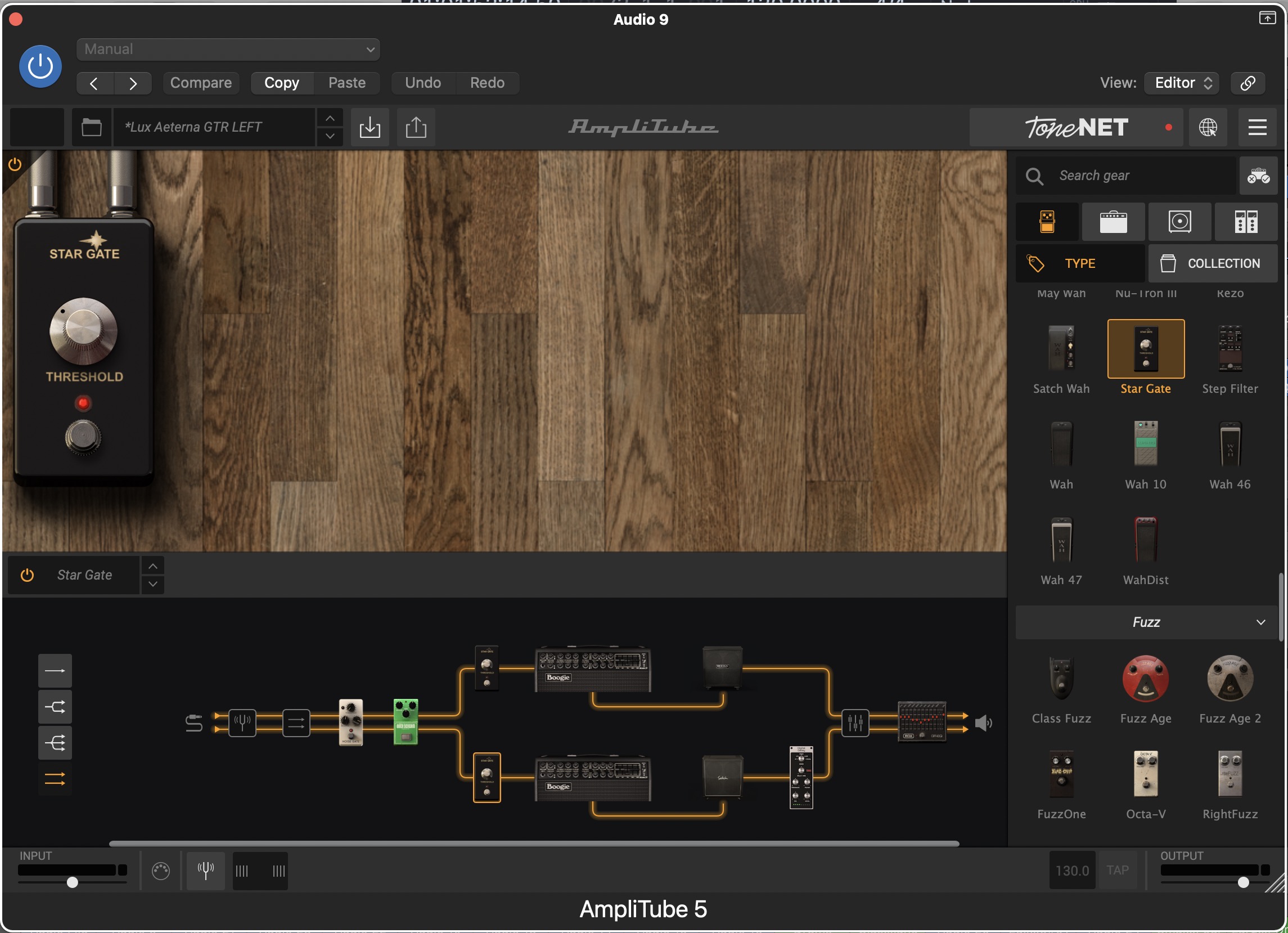This screenshot has width=1288, height=933.
Task: Select the cabinets speaker gear tab
Action: [x=1179, y=222]
